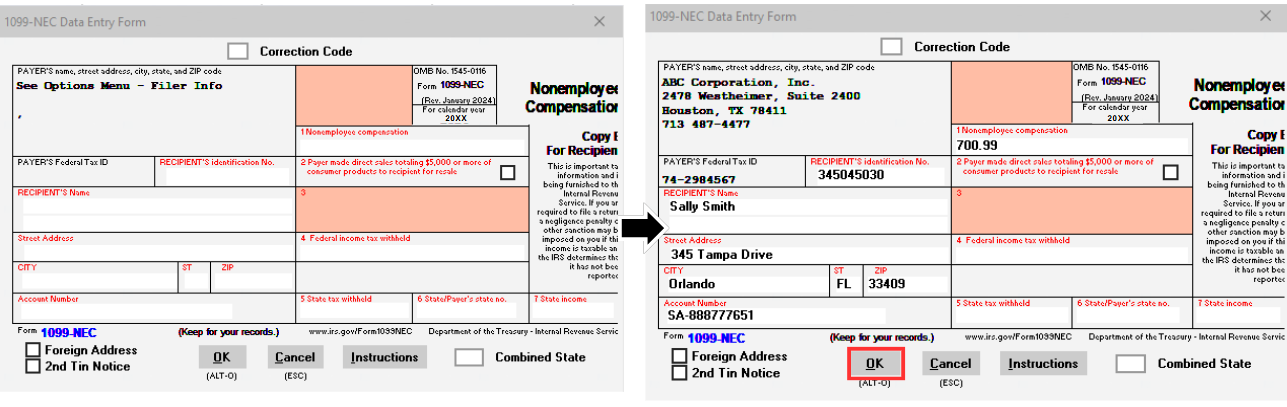Close the blank 1099-NEC form window

pos(599,21)
